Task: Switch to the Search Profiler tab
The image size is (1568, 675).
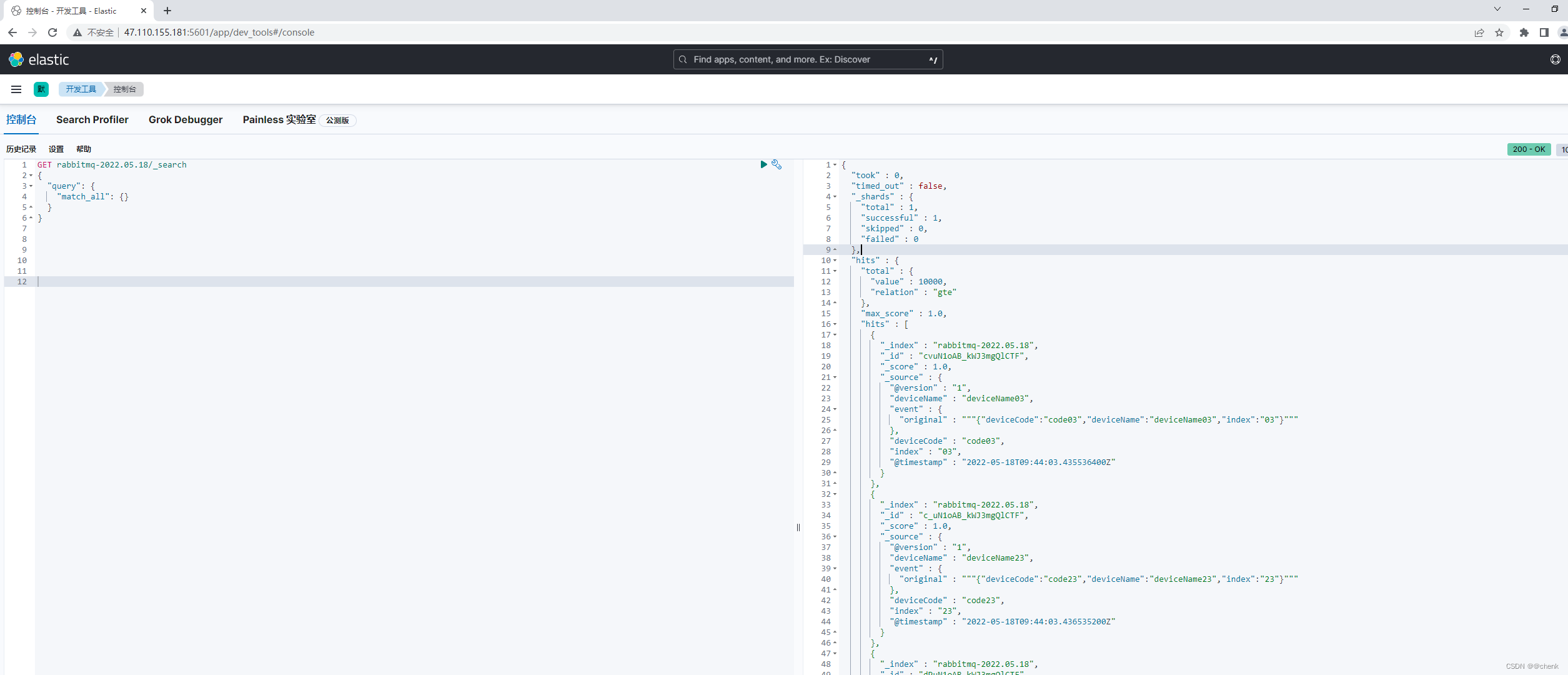Action: 92,119
